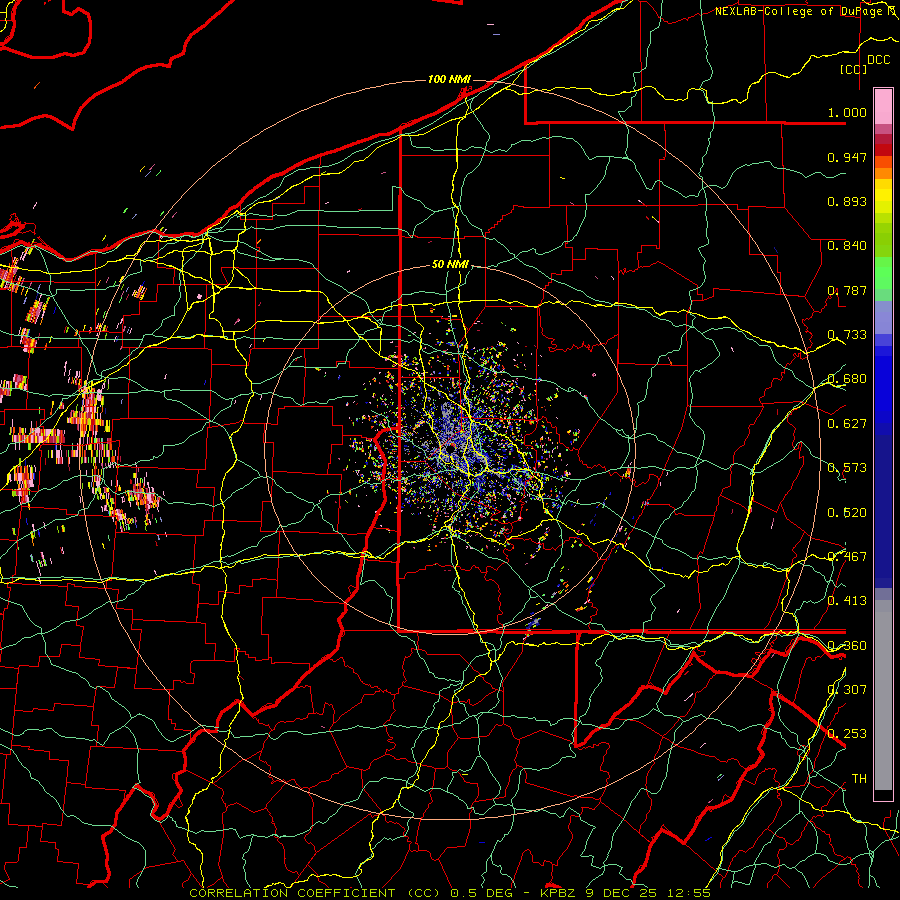Click the 50 NMI range ring label
This screenshot has height=900, width=900.
coord(451,265)
